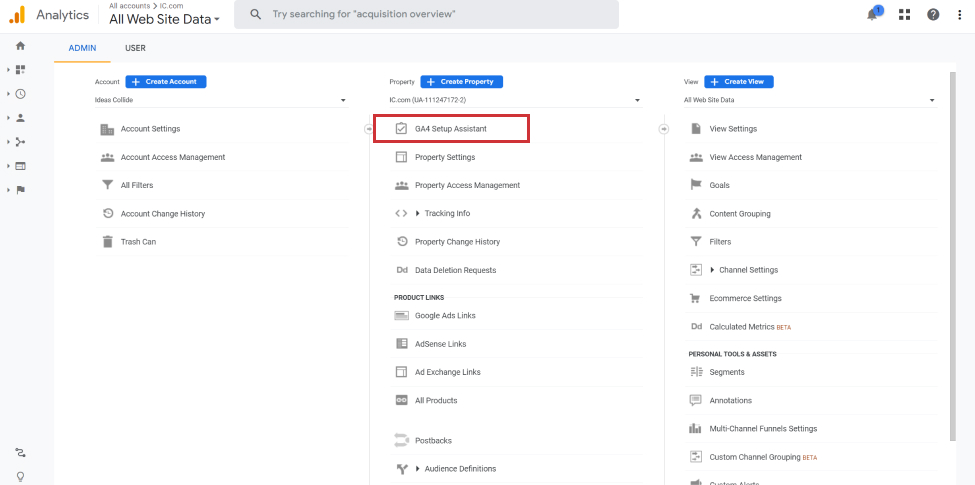Viewport: 975px width, 485px height.
Task: Open Property Access Management
Action: point(468,185)
